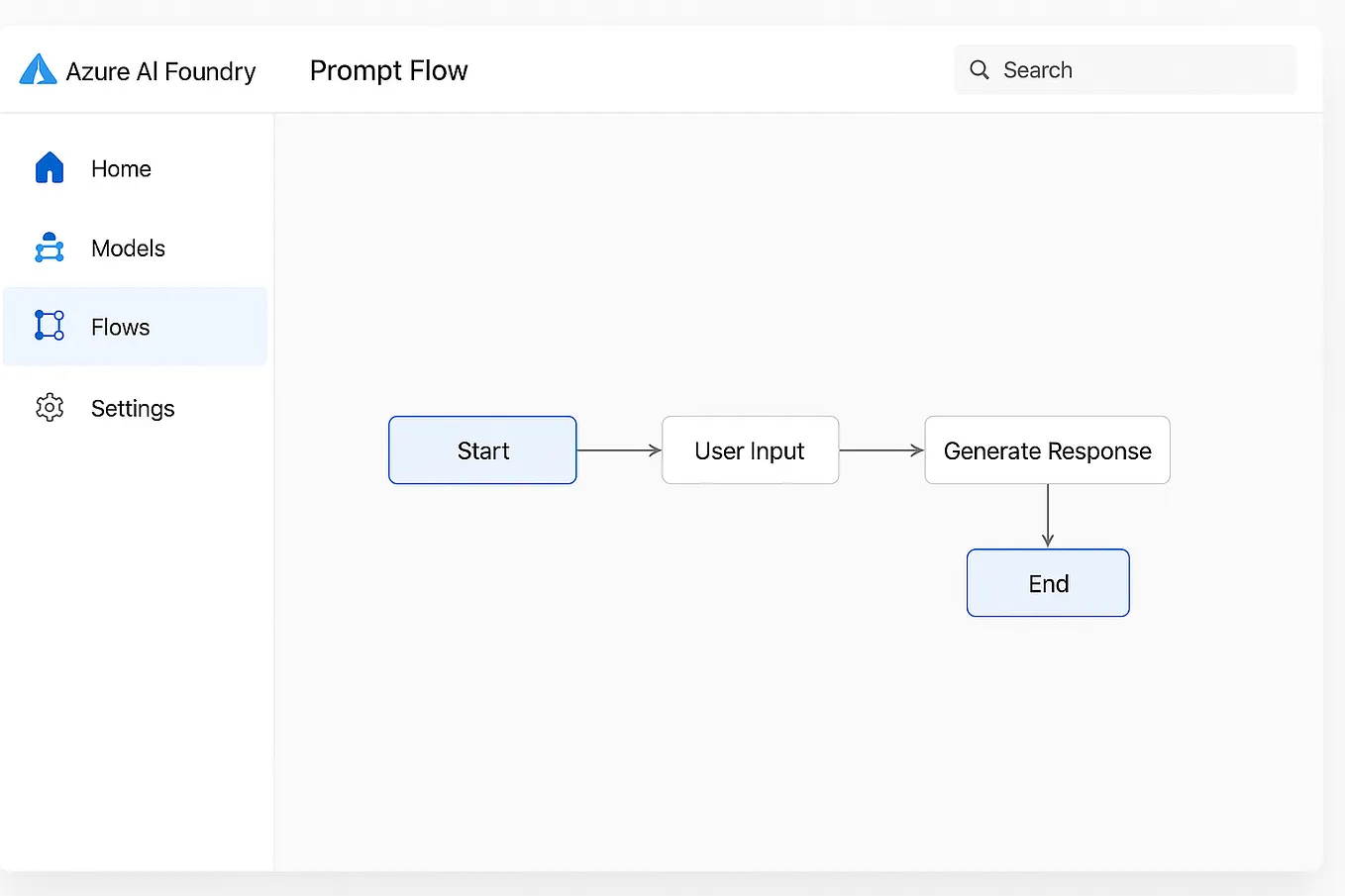Image resolution: width=1345 pixels, height=896 pixels.
Task: Click the Prompt Flow title
Action: tap(388, 69)
